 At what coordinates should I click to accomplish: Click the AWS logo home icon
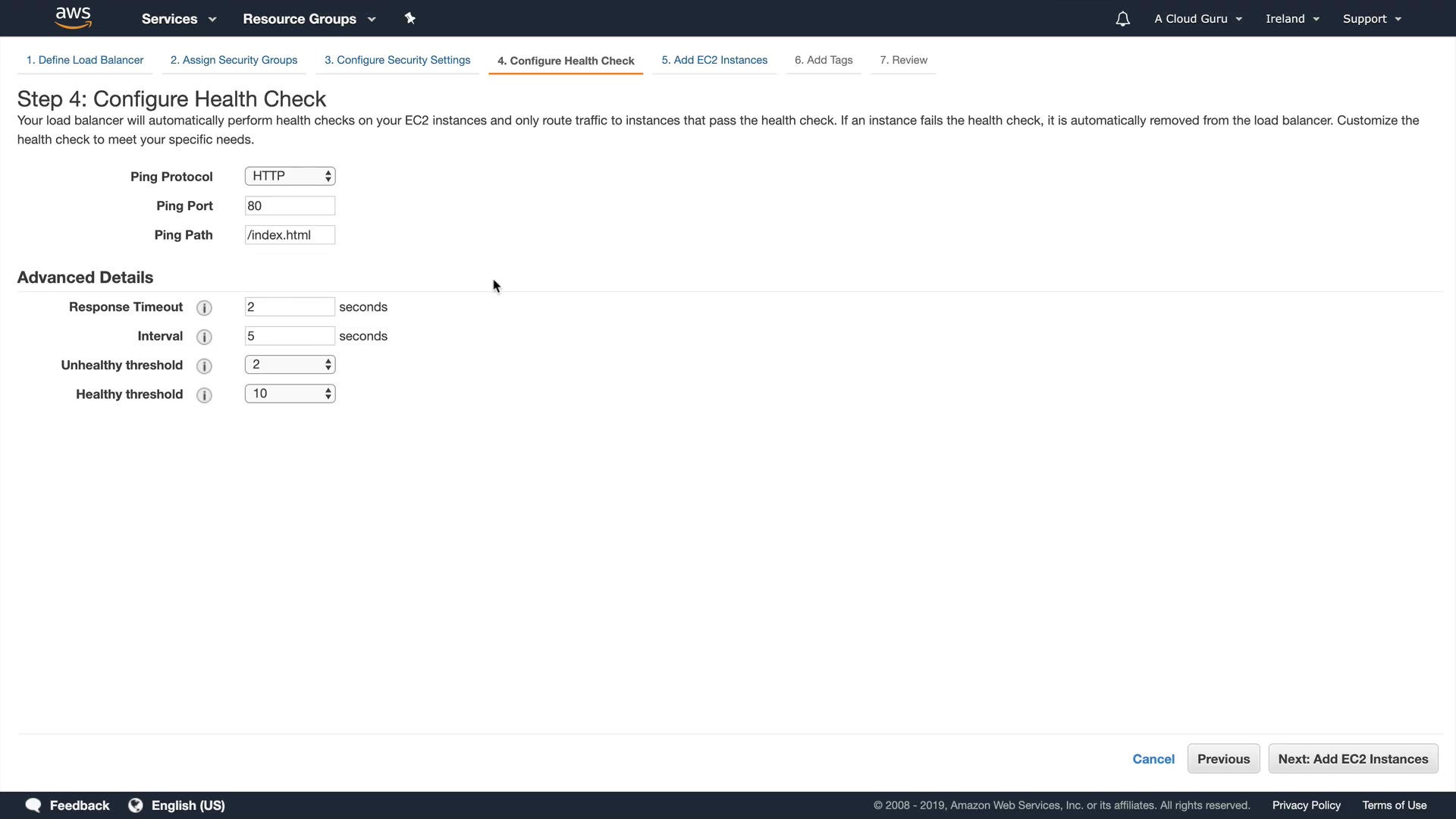pyautogui.click(x=73, y=17)
